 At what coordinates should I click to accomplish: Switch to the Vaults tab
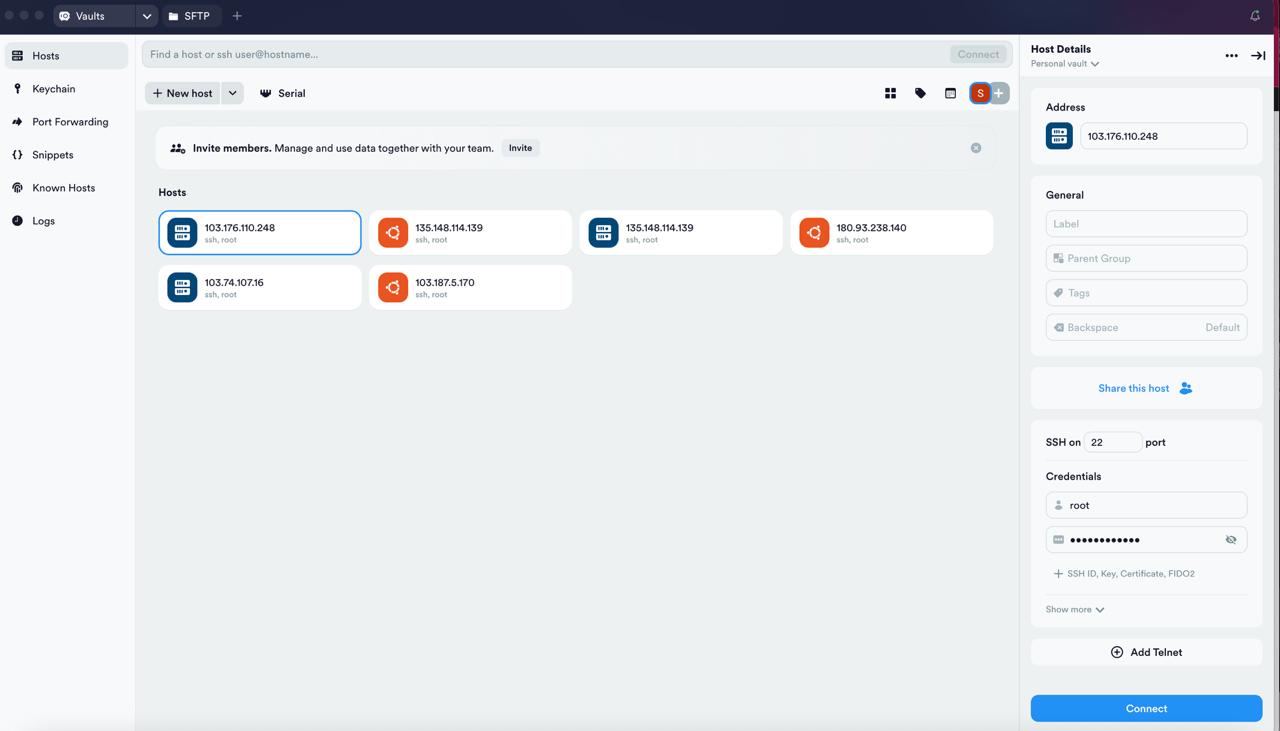(x=94, y=16)
